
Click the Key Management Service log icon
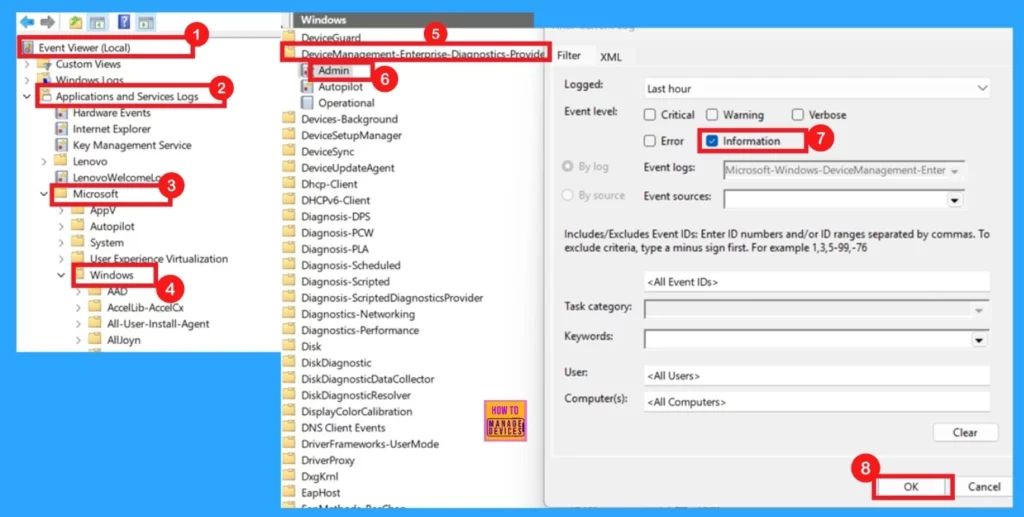[x=61, y=146]
